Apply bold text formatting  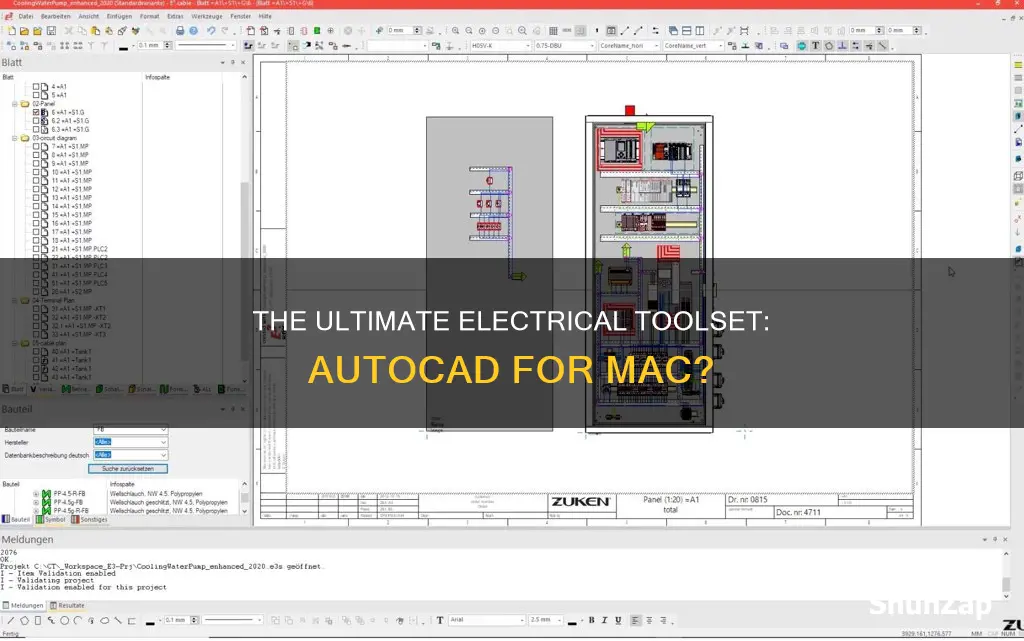coord(592,620)
